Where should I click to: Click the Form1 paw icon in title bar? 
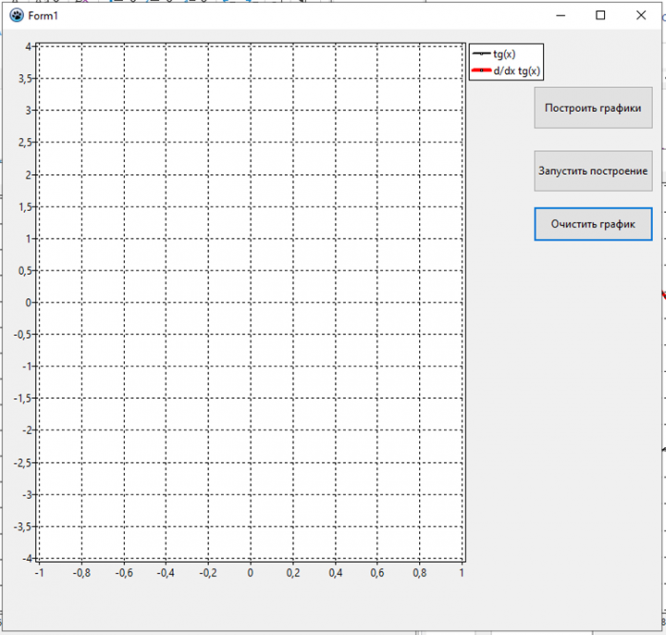[17, 16]
